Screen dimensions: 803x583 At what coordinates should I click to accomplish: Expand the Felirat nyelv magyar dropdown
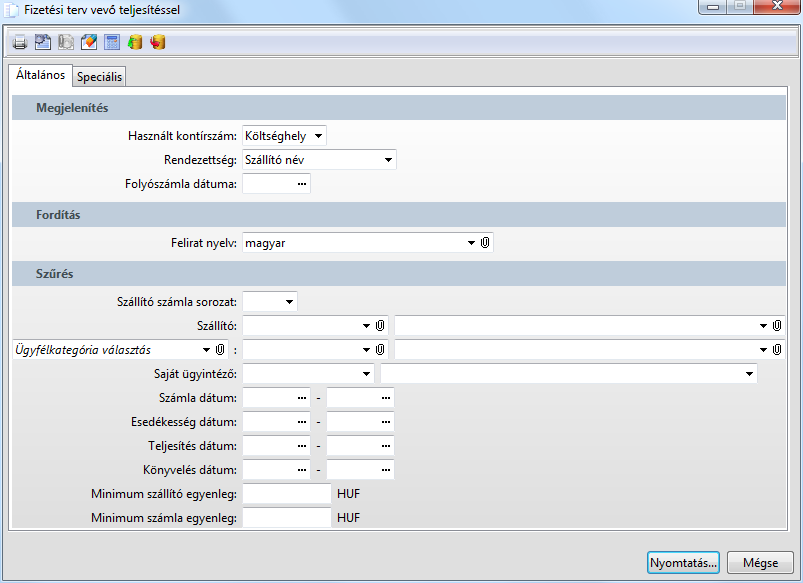pos(471,243)
